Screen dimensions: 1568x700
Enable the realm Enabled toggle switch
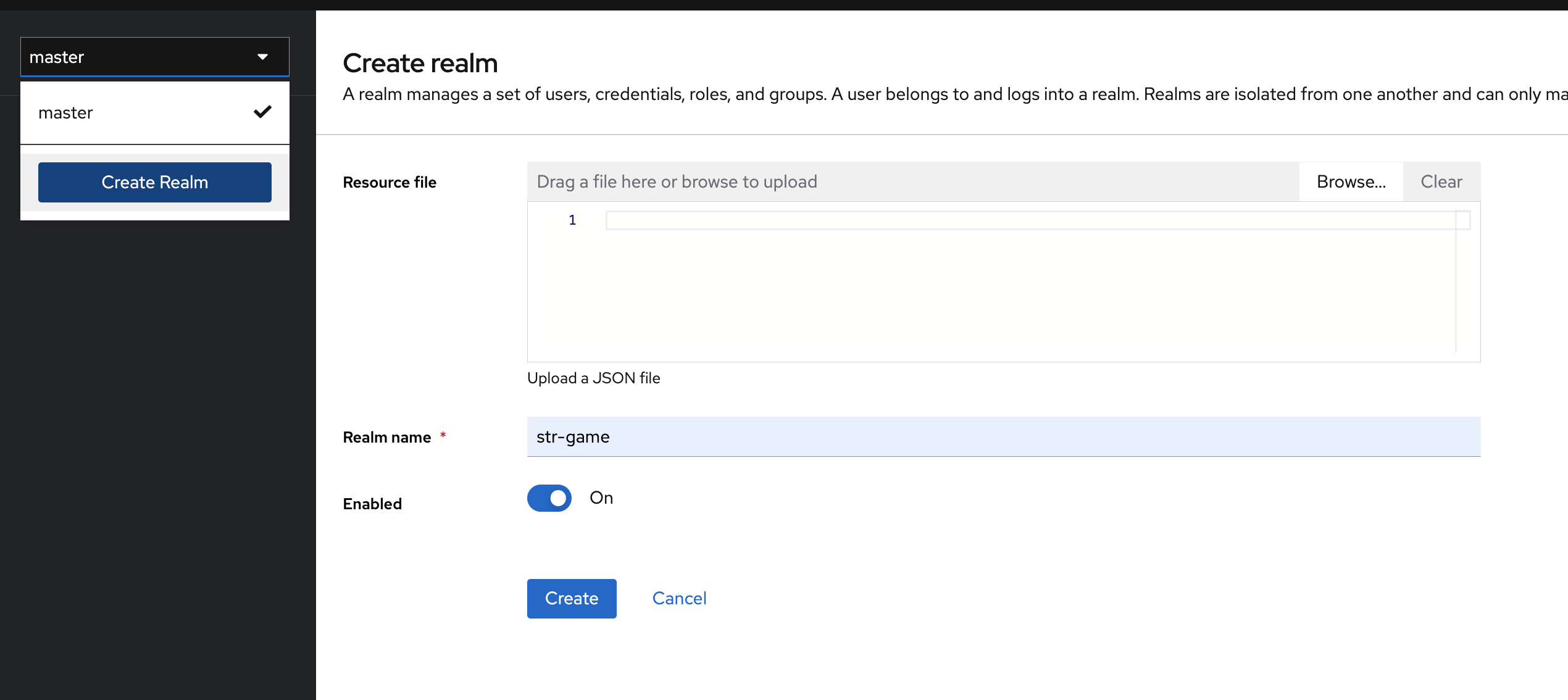pyautogui.click(x=550, y=497)
